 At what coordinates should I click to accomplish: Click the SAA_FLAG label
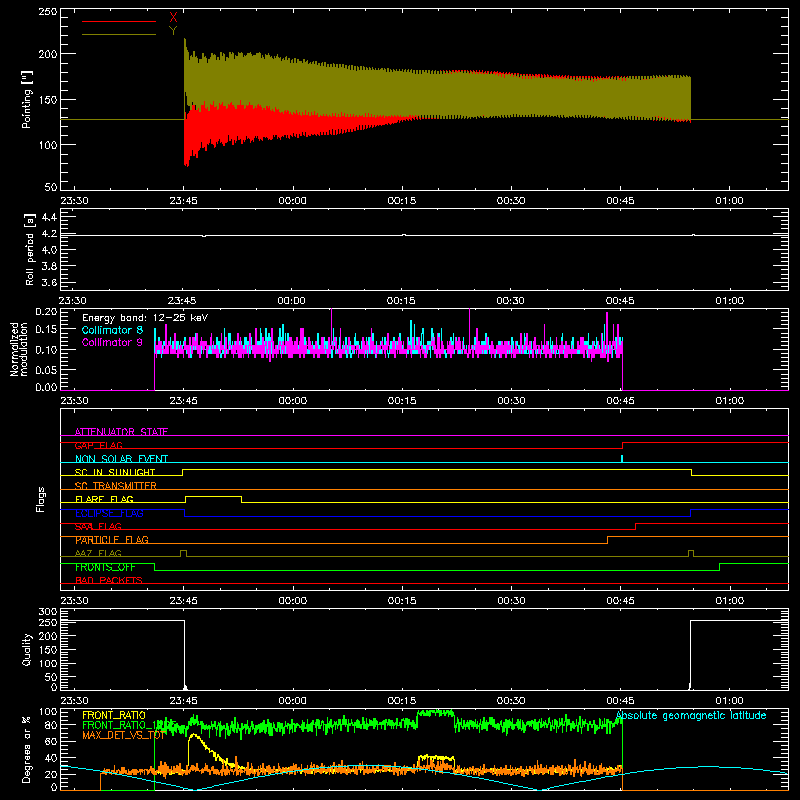point(98,526)
